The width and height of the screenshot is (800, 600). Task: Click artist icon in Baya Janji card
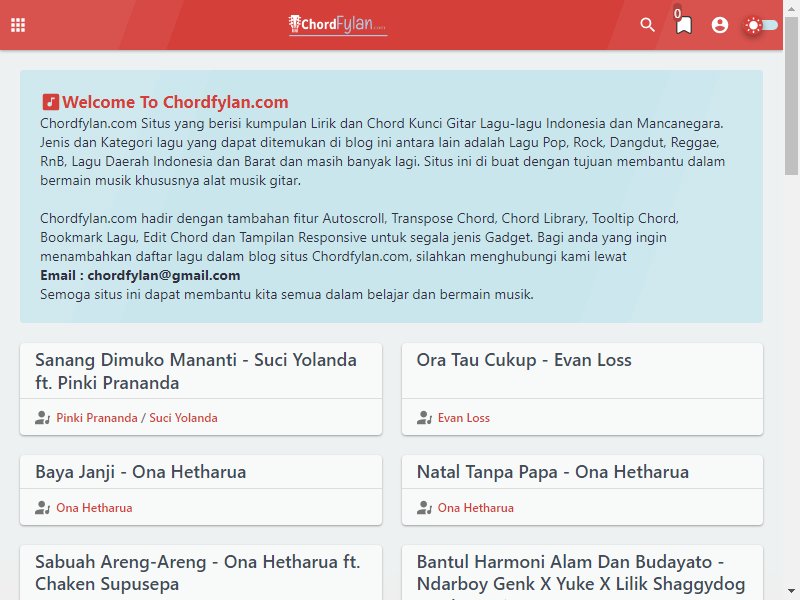tap(42, 508)
